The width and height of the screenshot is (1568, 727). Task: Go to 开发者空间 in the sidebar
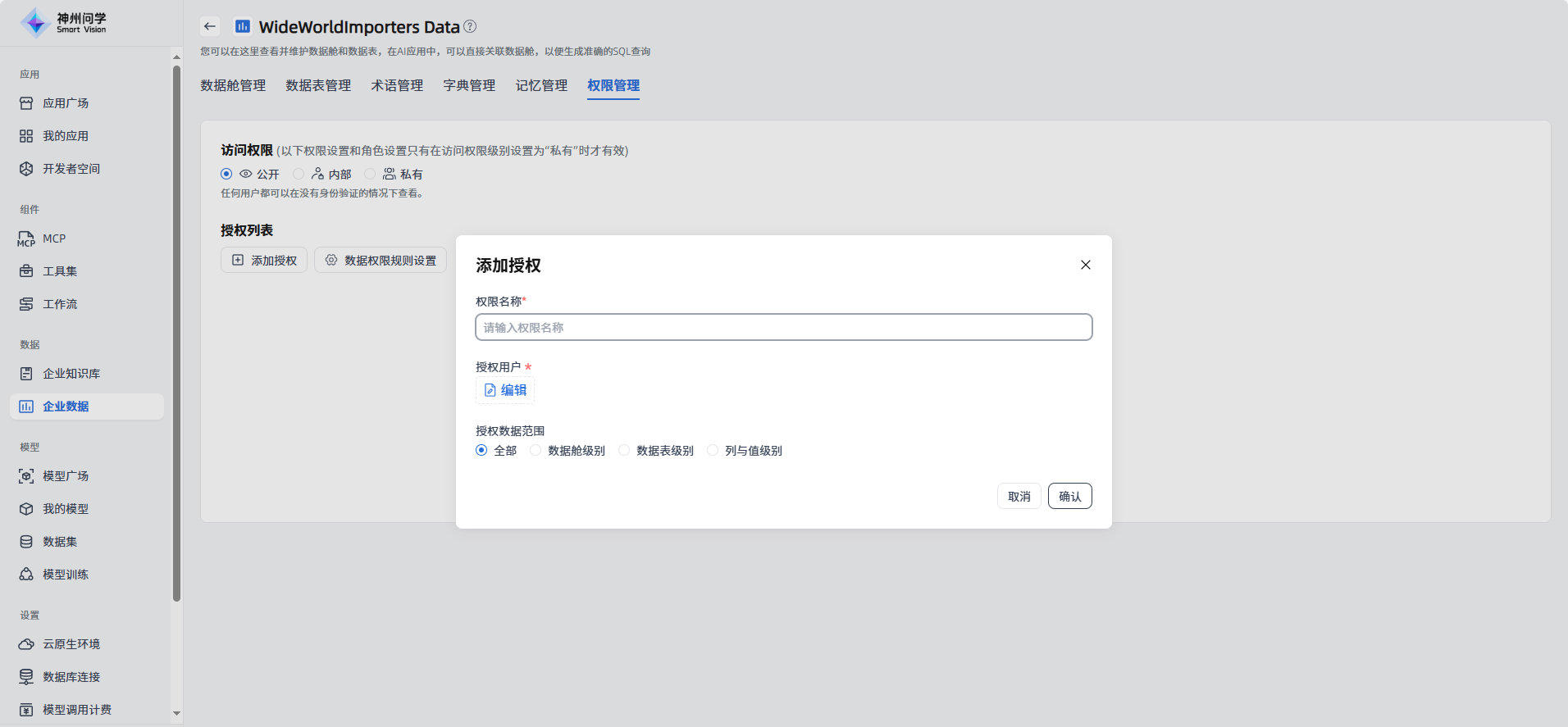click(71, 169)
